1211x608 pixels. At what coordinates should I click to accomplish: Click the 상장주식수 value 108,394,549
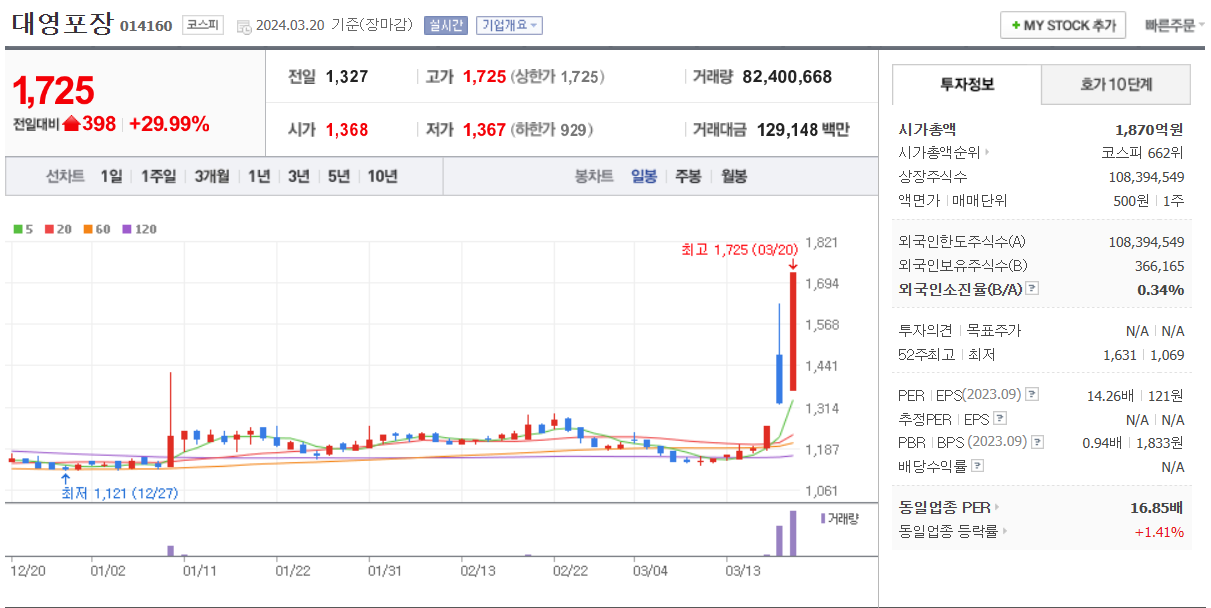click(1147, 177)
